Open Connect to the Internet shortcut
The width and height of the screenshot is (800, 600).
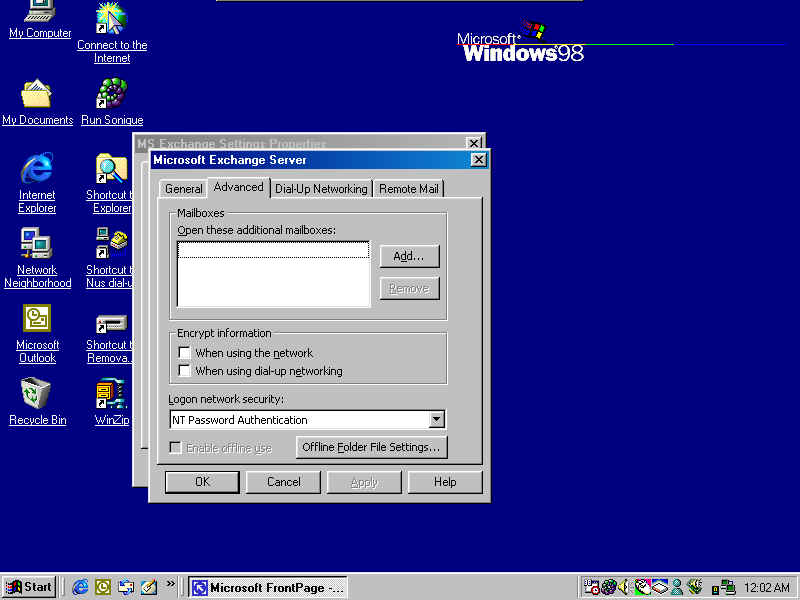(x=112, y=32)
